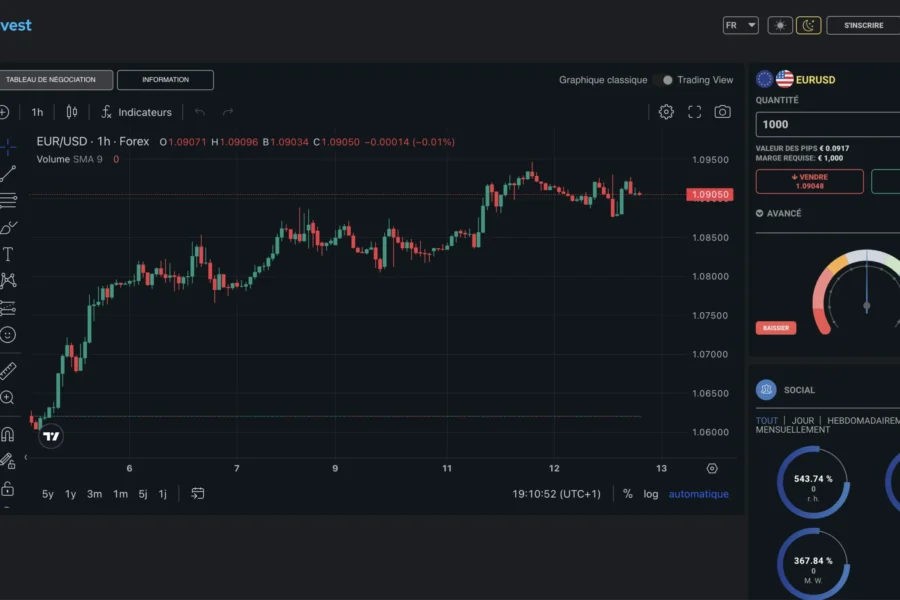Toggle percent scale mode
The height and width of the screenshot is (600, 900).
627,494
